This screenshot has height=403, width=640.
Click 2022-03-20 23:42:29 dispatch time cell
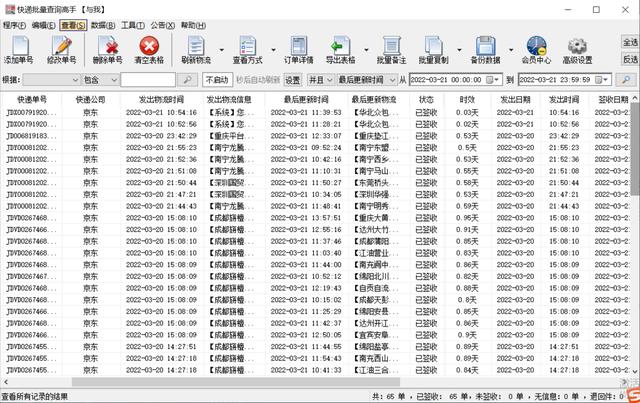[x=161, y=136]
